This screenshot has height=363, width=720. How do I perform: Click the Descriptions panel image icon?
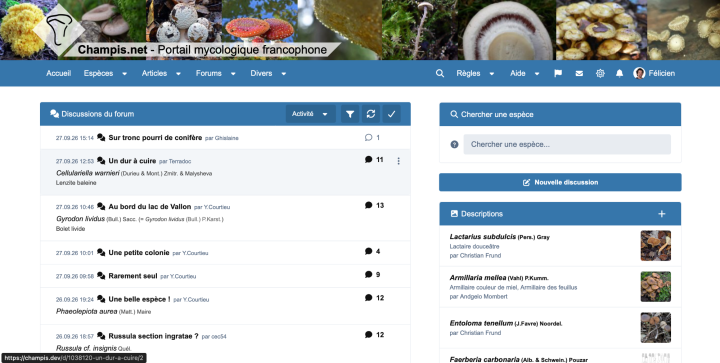tap(454, 214)
